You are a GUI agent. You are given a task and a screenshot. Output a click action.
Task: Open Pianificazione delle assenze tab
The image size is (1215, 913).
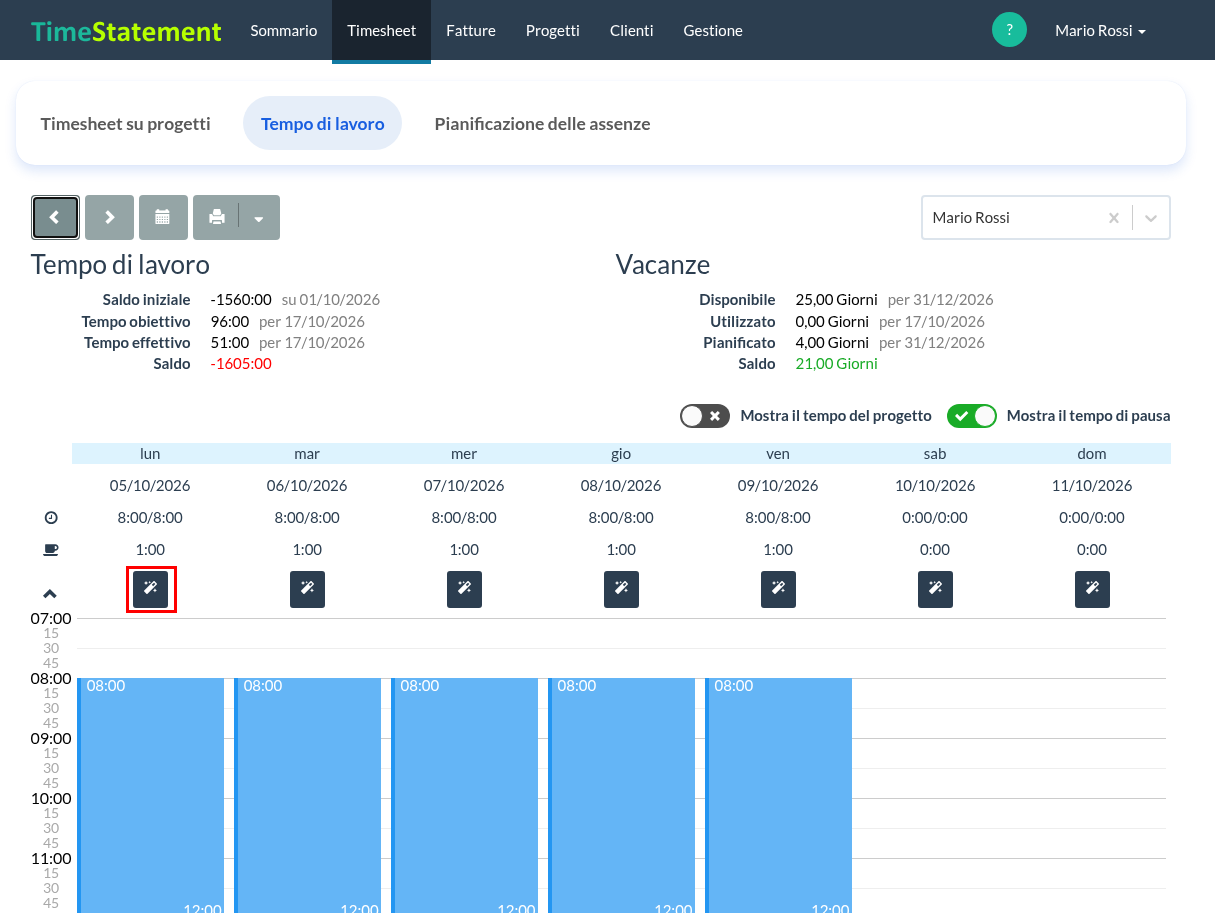coord(542,124)
